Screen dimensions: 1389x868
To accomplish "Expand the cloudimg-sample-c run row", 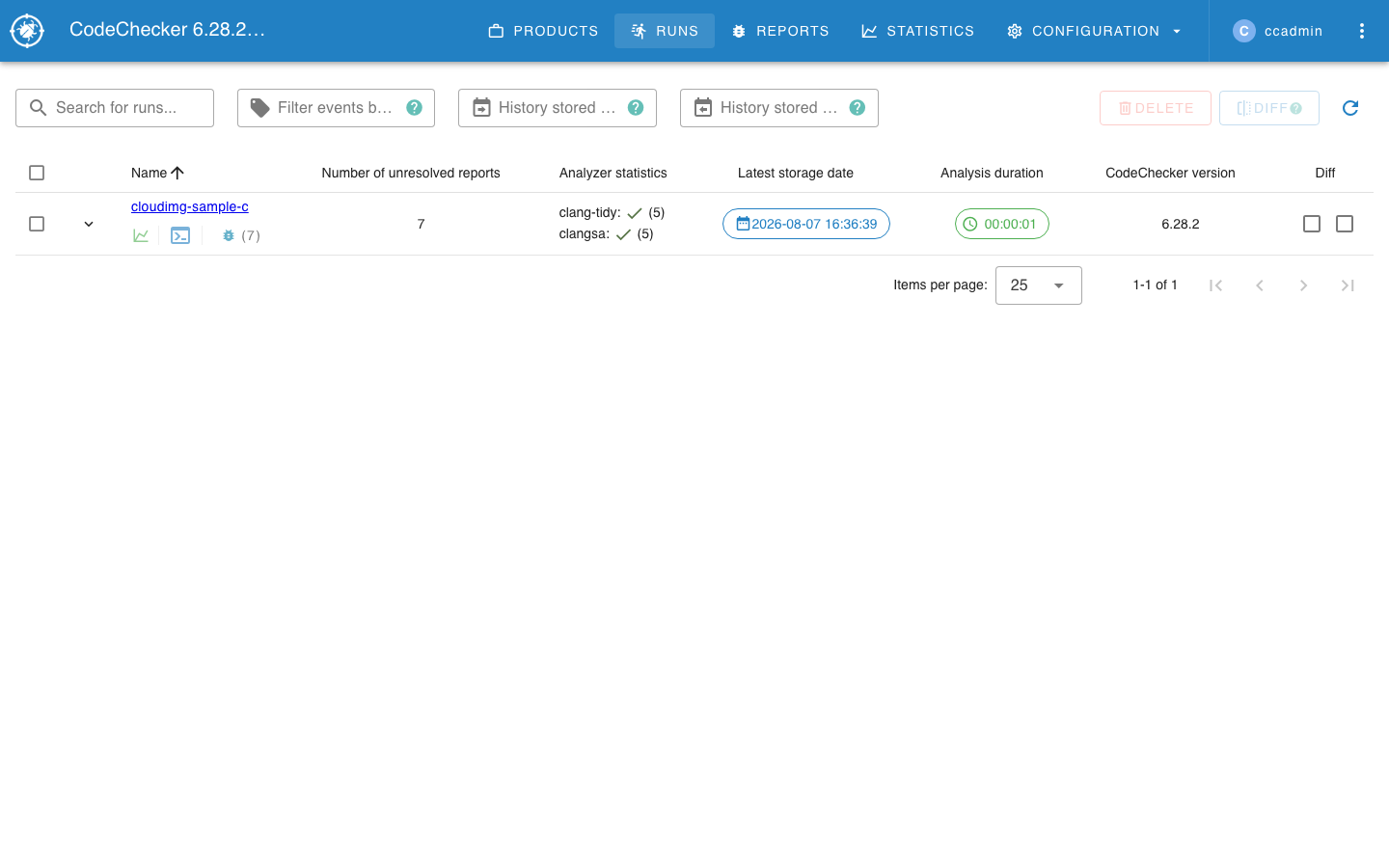I will click(89, 224).
